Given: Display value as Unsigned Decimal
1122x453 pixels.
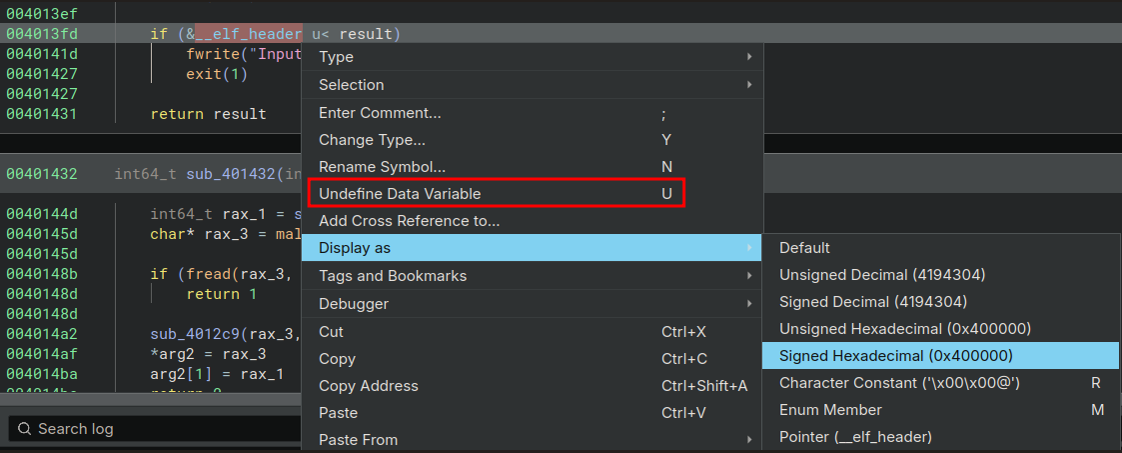Looking at the screenshot, I should tap(873, 275).
